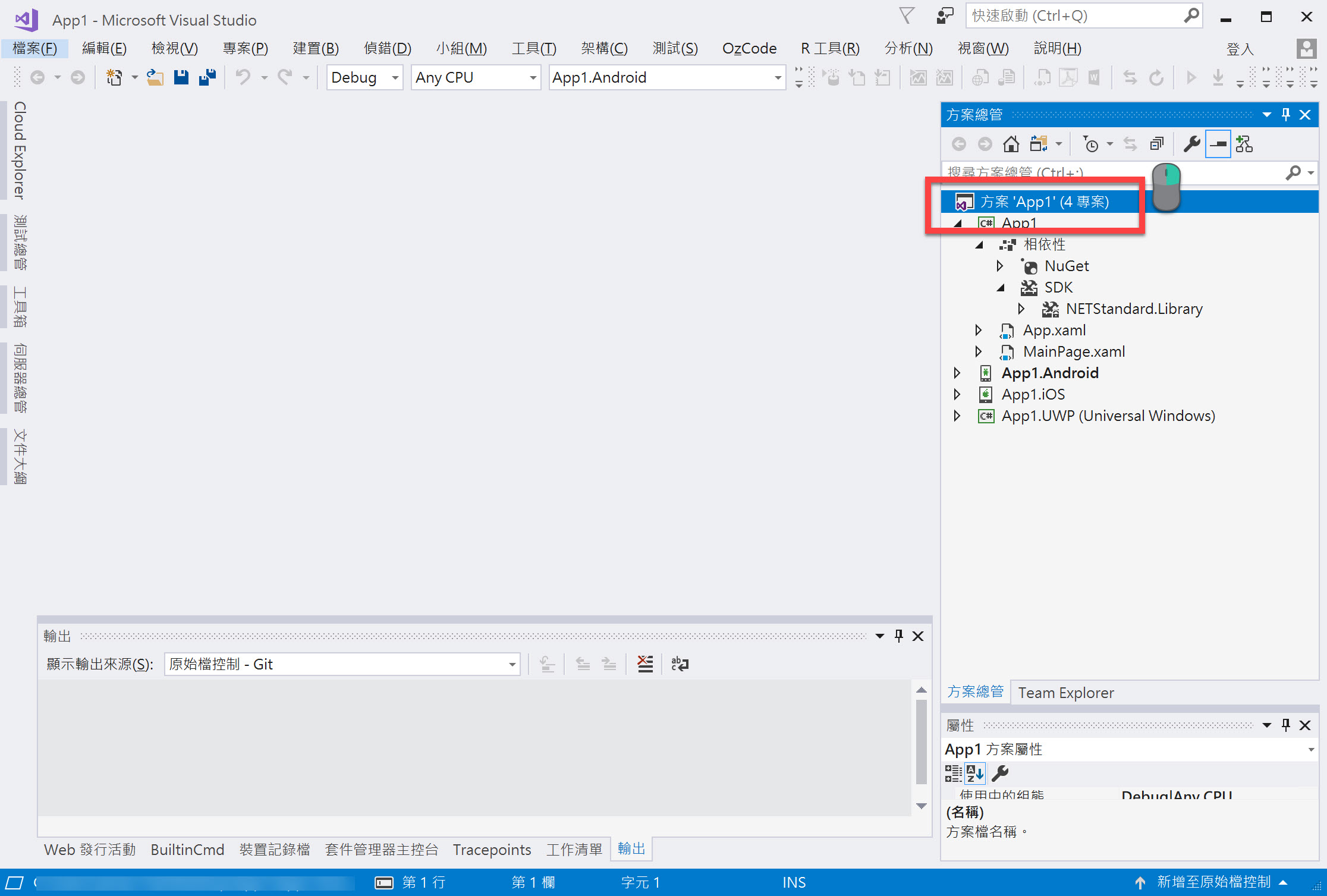
Task: Open the 顯示輸出來源 Git source dropdown
Action: pos(342,664)
